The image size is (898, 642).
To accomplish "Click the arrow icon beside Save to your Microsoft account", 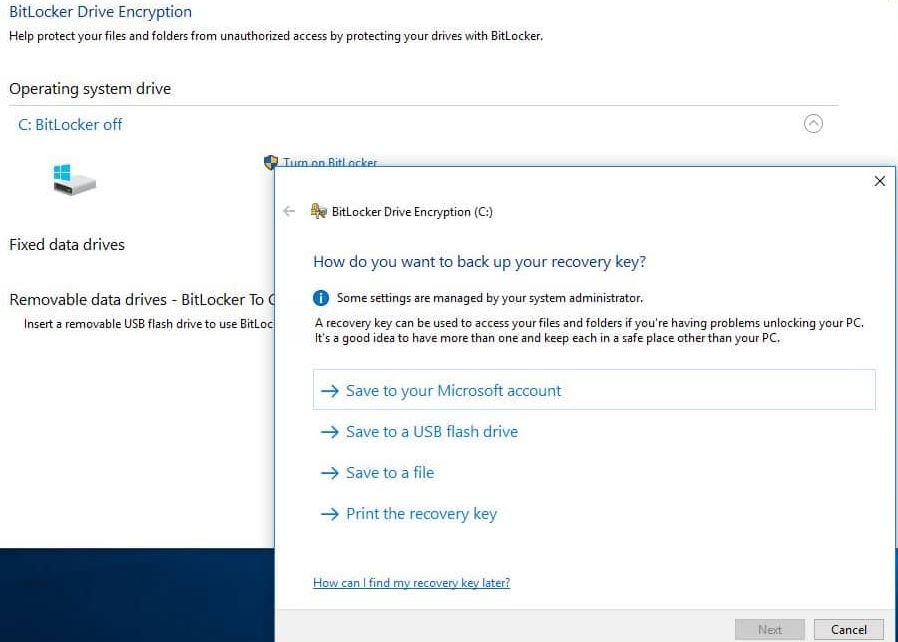I will [330, 390].
